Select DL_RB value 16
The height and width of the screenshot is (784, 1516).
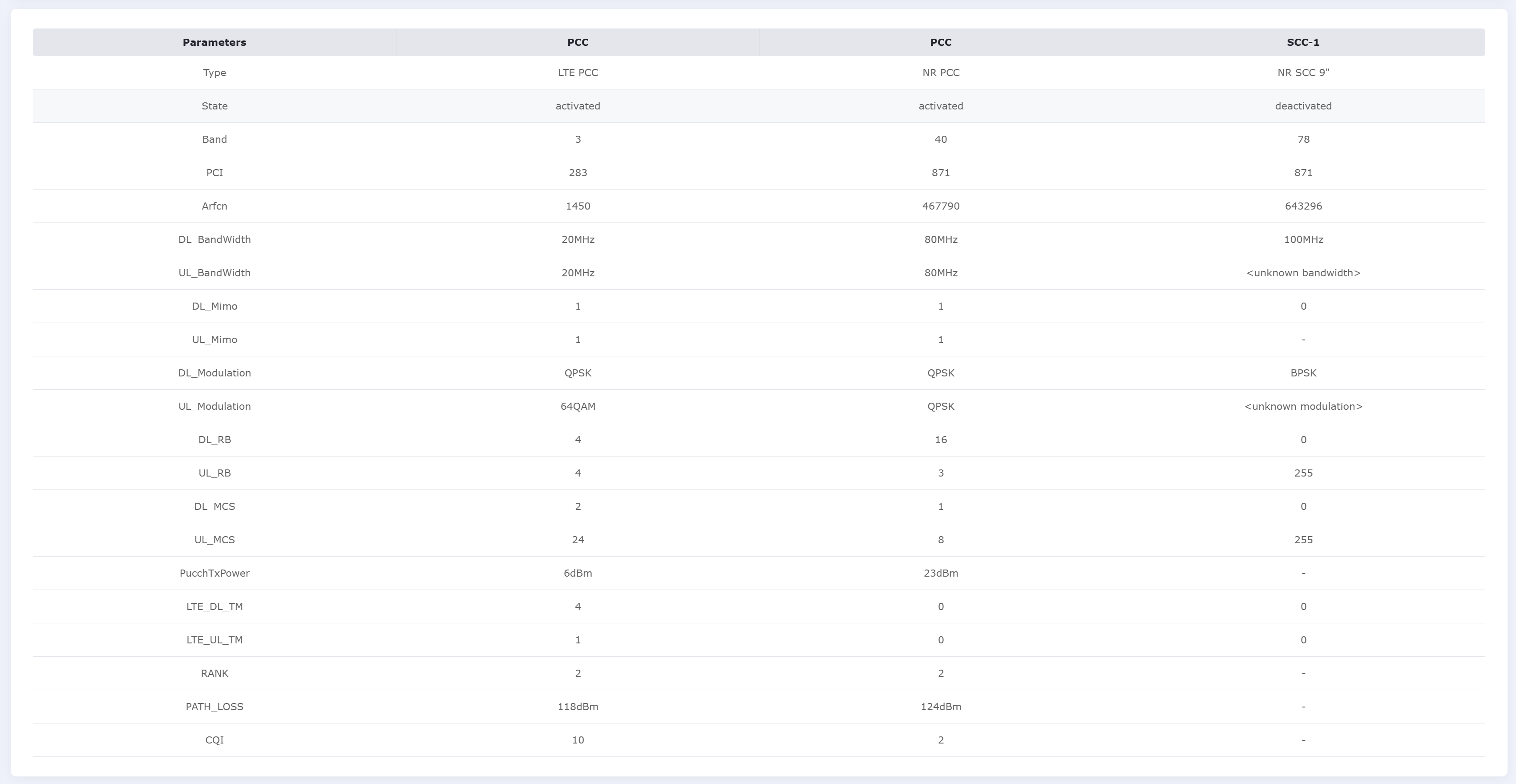click(941, 440)
